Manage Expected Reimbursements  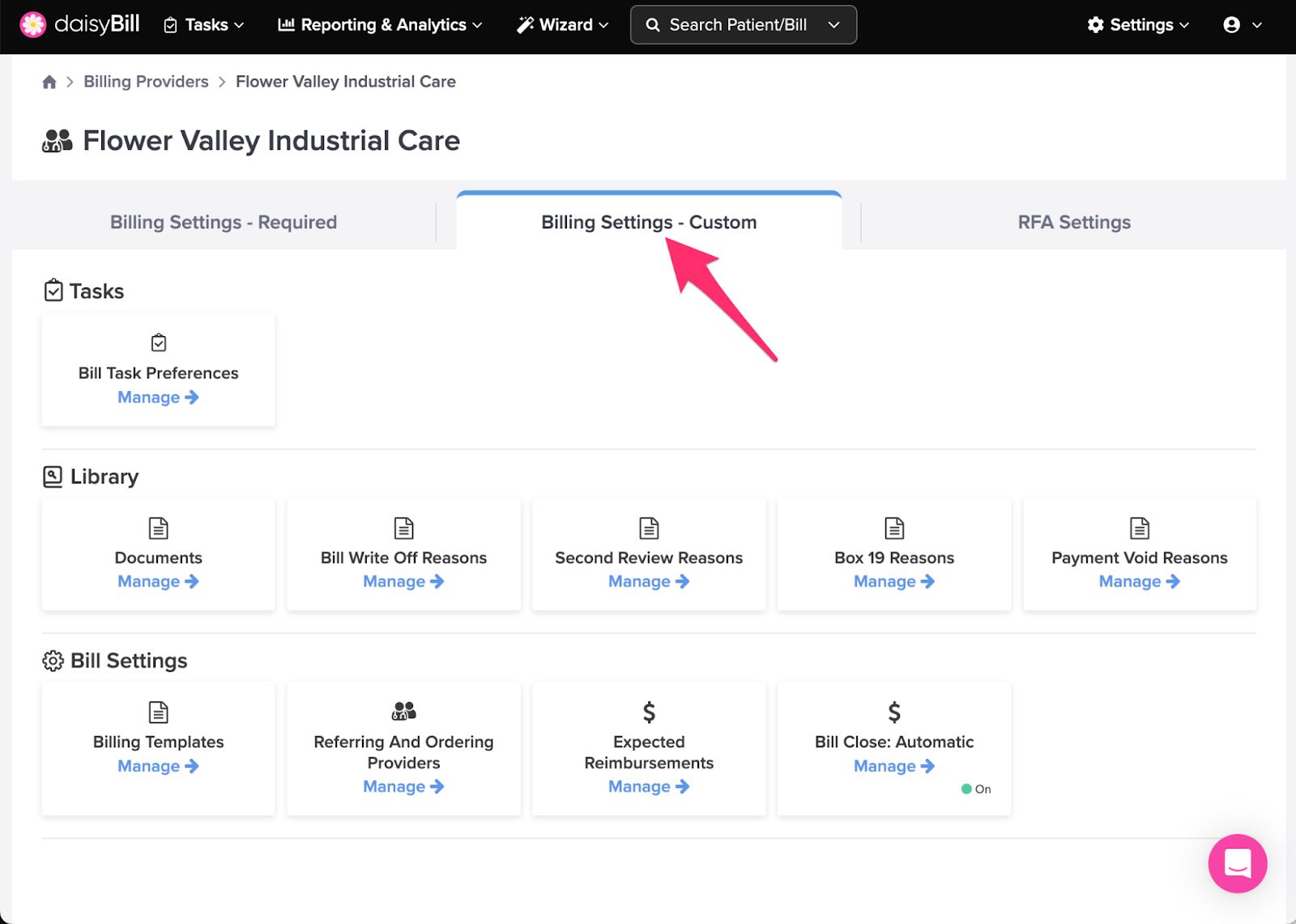649,786
